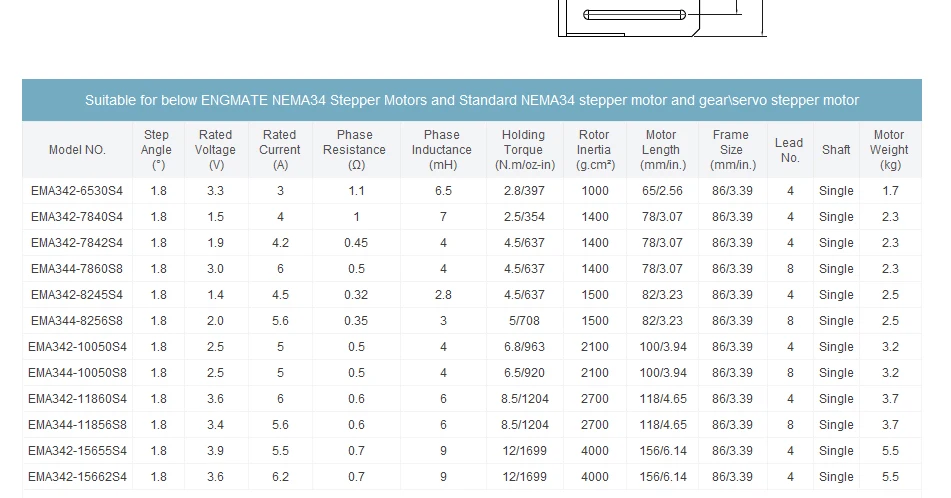Select model EMA344-11856S8
Viewport: 951px width, 498px height.
[x=77, y=425]
